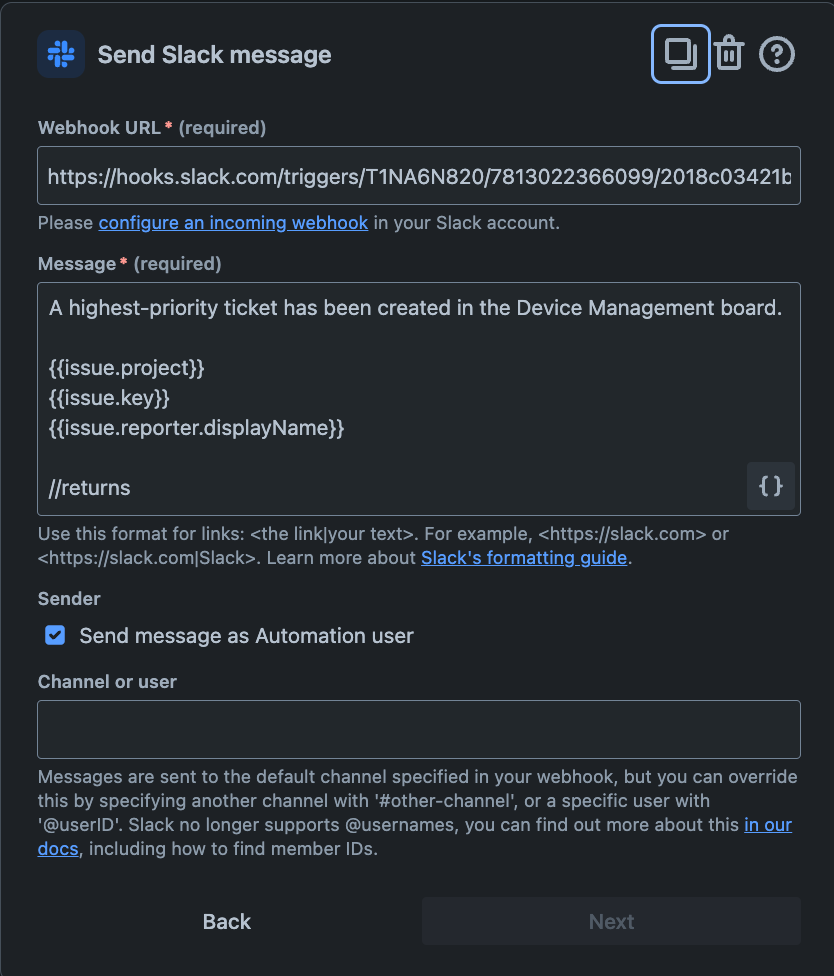
Task: Duplicate this Send Slack message action
Action: pos(681,54)
